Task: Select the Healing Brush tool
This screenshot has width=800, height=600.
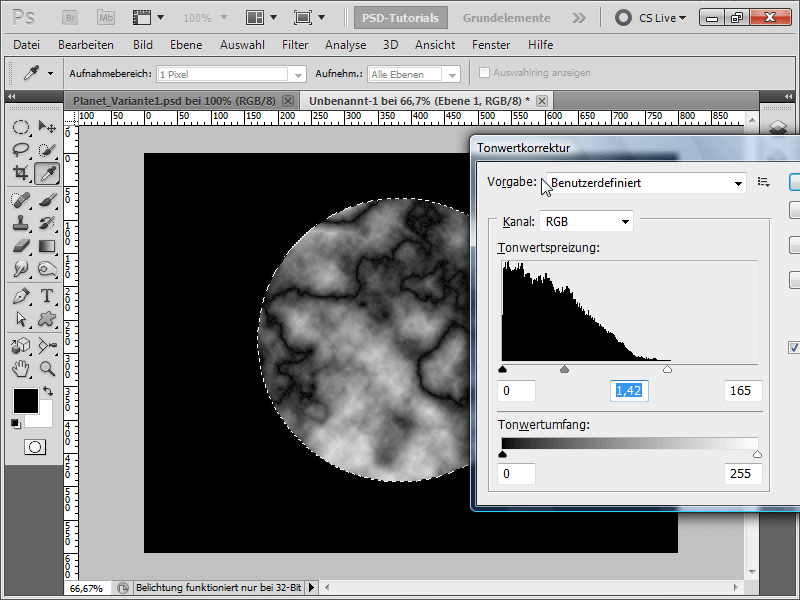Action: tap(20, 200)
